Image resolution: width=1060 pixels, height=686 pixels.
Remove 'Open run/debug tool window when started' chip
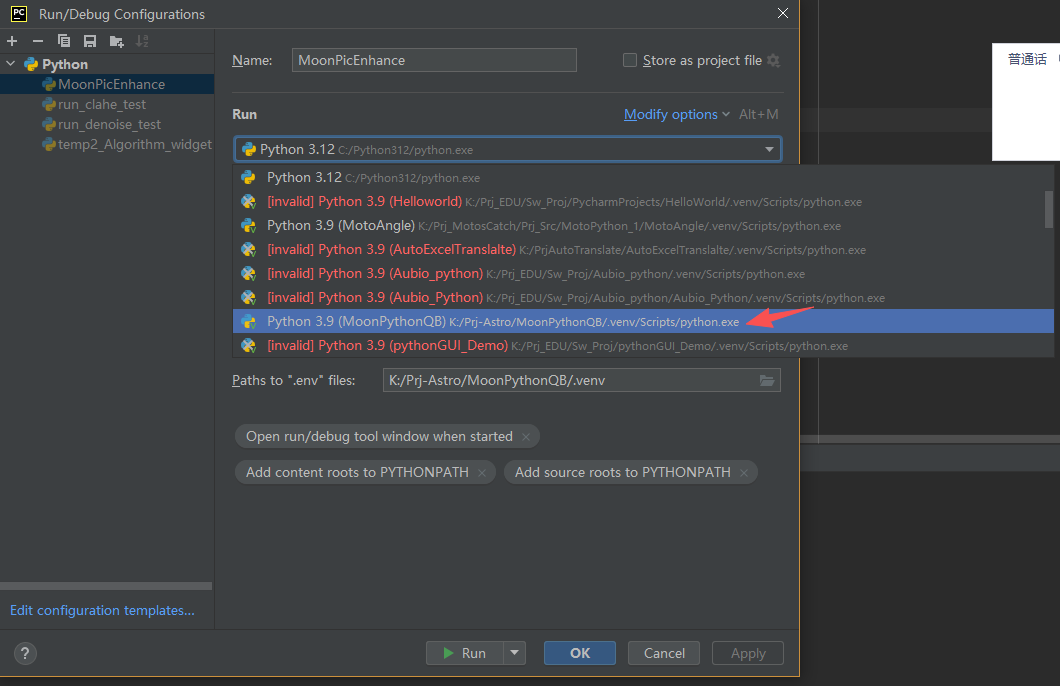pyautogui.click(x=526, y=437)
